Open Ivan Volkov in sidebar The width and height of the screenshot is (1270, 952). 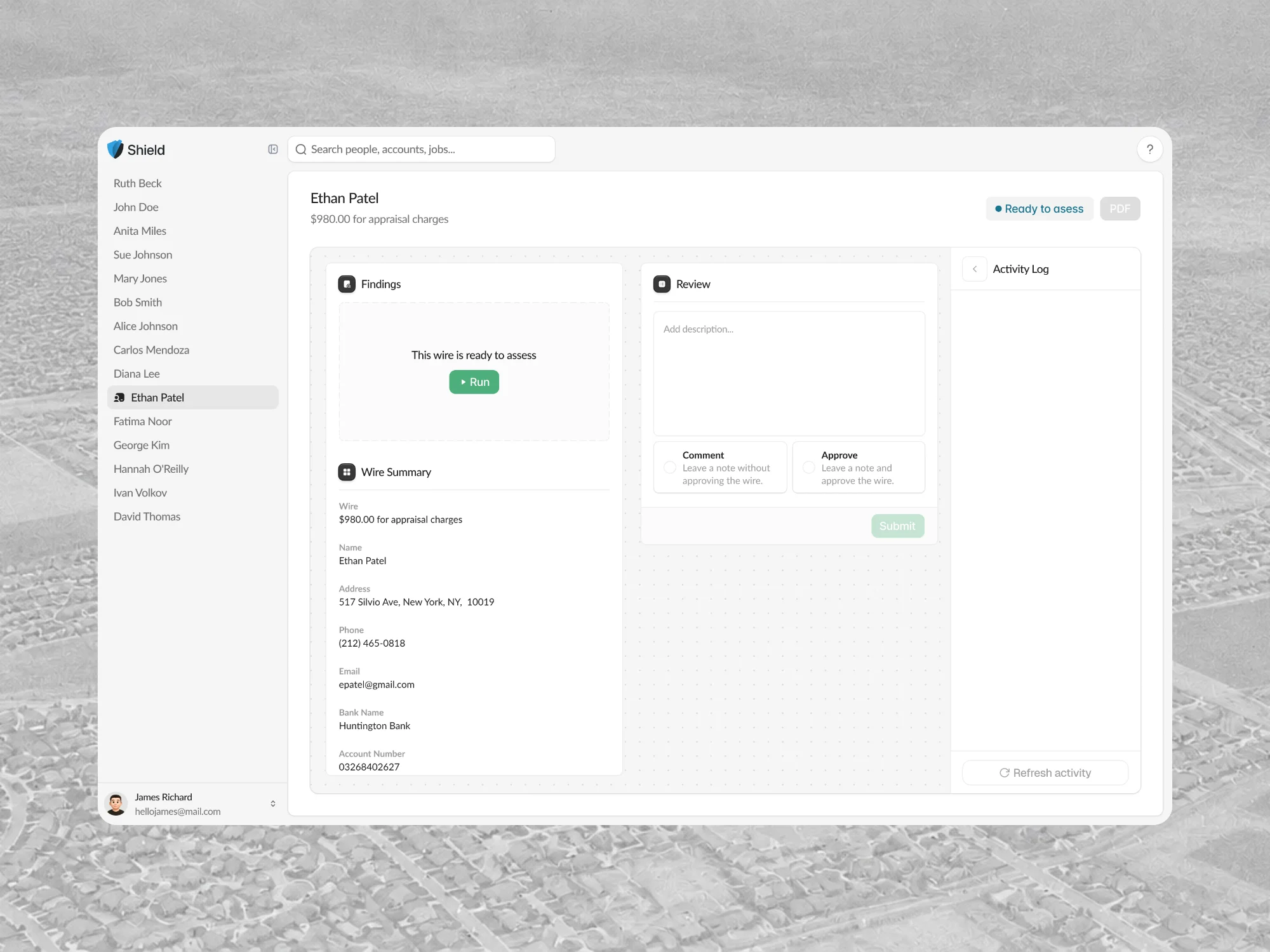point(140,493)
